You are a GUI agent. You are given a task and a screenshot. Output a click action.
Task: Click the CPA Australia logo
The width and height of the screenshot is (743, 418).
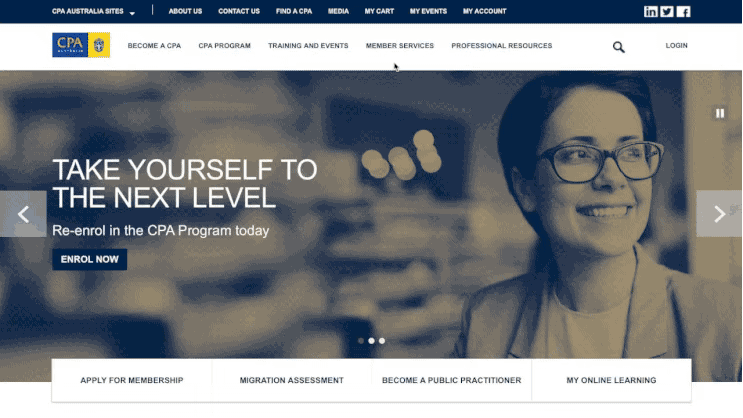(81, 45)
